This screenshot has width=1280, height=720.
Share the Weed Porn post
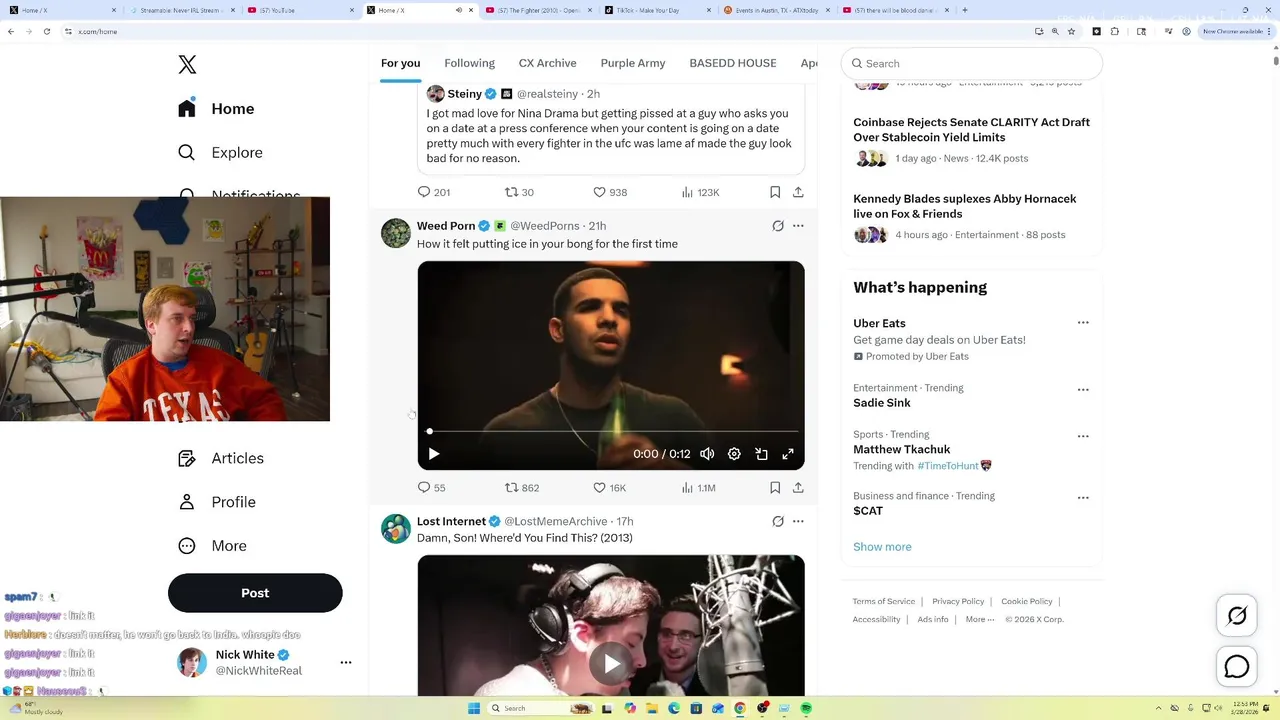point(798,488)
